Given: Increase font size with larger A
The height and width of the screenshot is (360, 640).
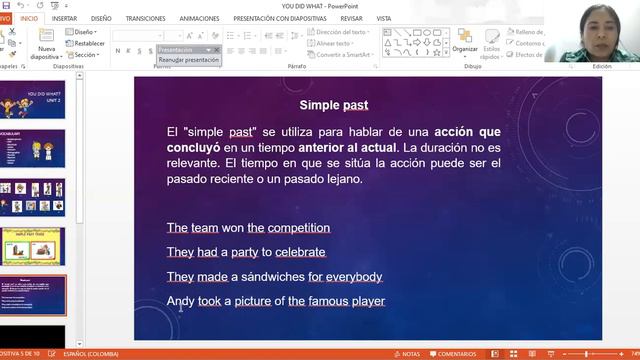Looking at the screenshot, I should click(190, 36).
